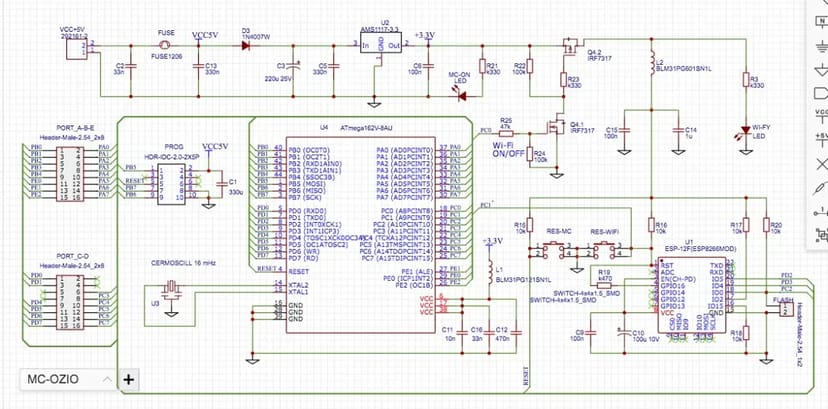Select the FUSE1206 fuse component
The width and height of the screenshot is (828, 409).
click(x=167, y=46)
